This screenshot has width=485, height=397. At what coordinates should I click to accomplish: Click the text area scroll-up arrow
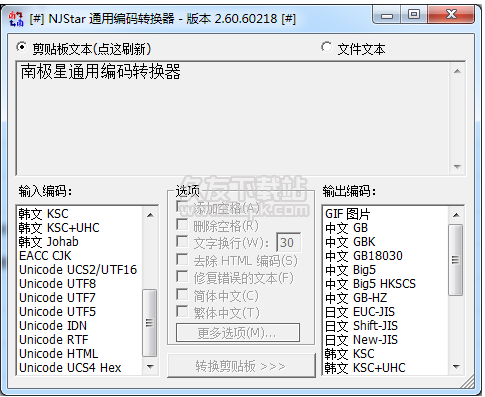(457, 71)
